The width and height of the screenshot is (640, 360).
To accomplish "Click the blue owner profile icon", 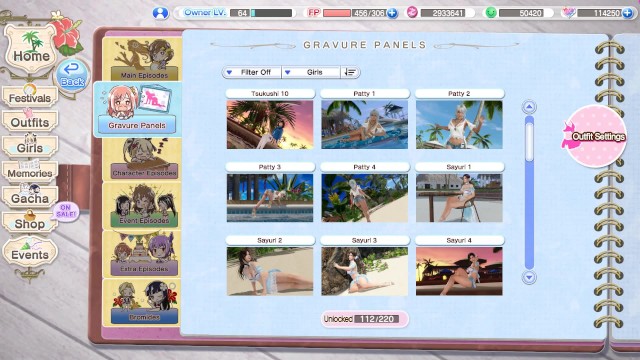I will (160, 13).
